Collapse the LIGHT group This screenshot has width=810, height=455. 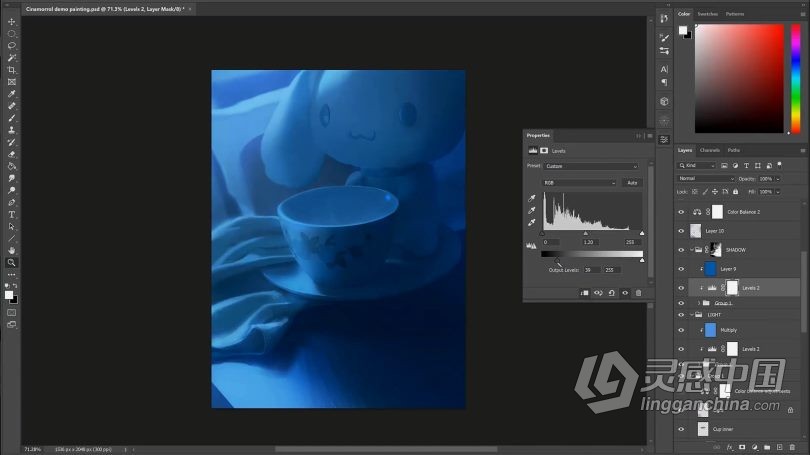(692, 315)
